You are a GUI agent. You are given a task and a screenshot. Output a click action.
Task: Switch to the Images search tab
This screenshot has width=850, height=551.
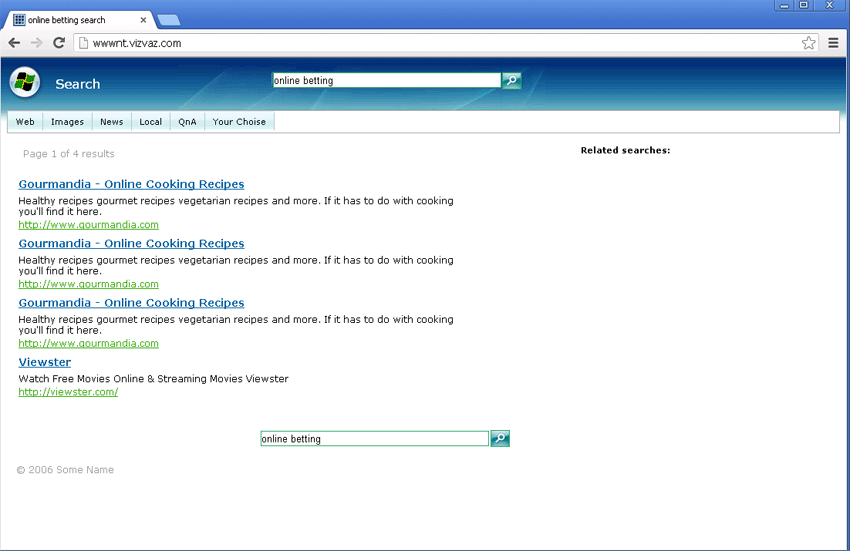click(67, 122)
